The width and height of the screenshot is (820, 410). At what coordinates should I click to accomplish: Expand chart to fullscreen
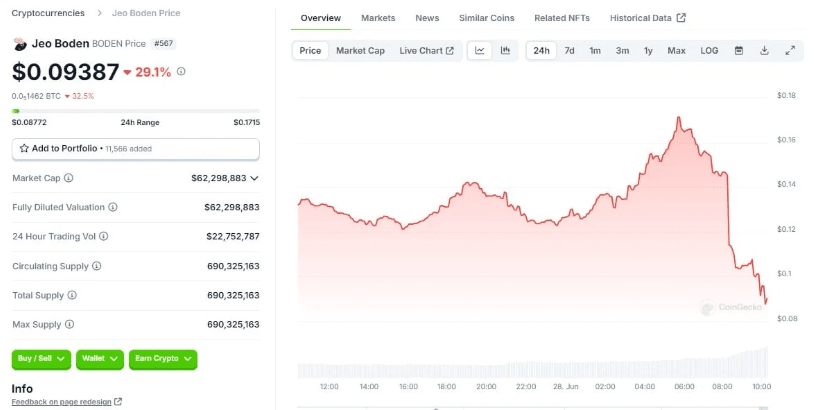pos(790,50)
